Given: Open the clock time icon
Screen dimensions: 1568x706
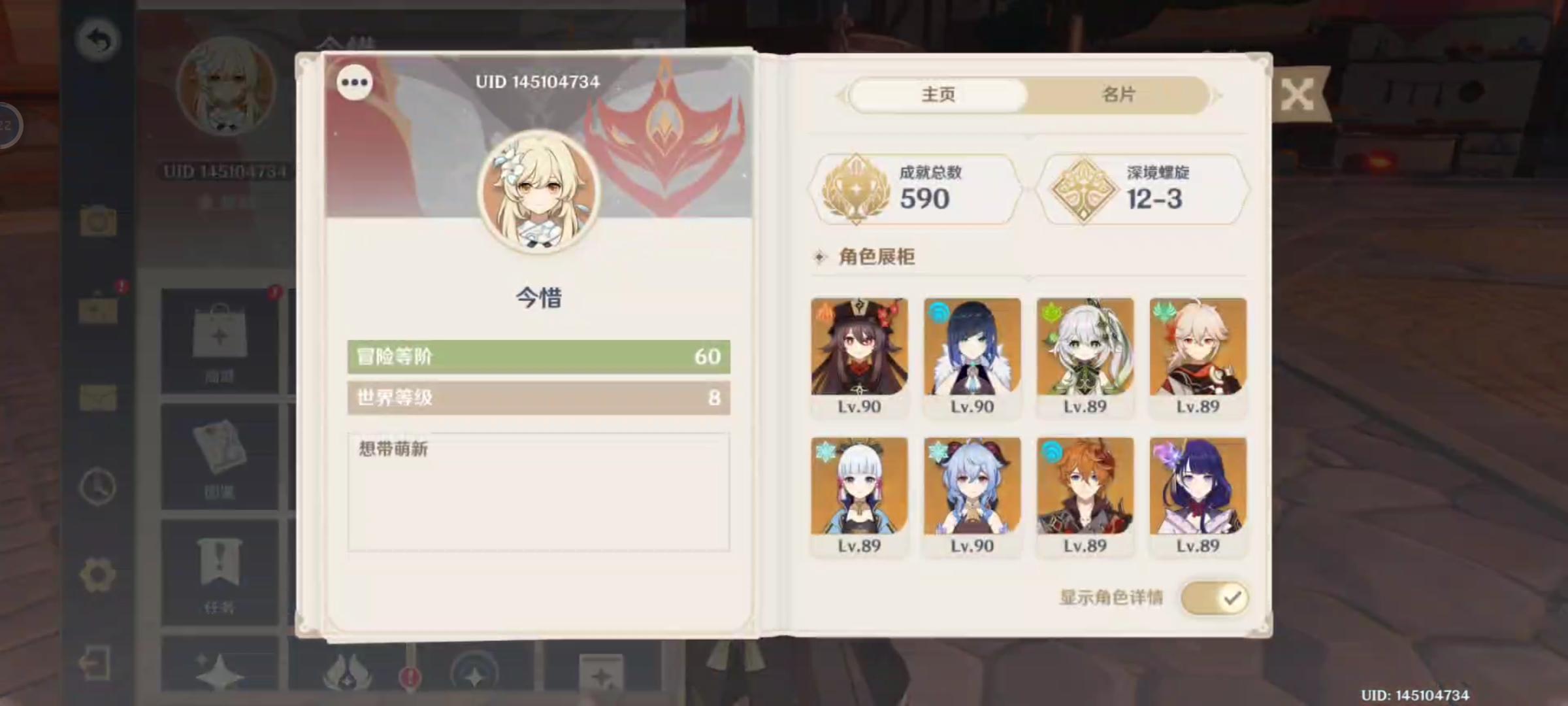Looking at the screenshot, I should tap(98, 487).
